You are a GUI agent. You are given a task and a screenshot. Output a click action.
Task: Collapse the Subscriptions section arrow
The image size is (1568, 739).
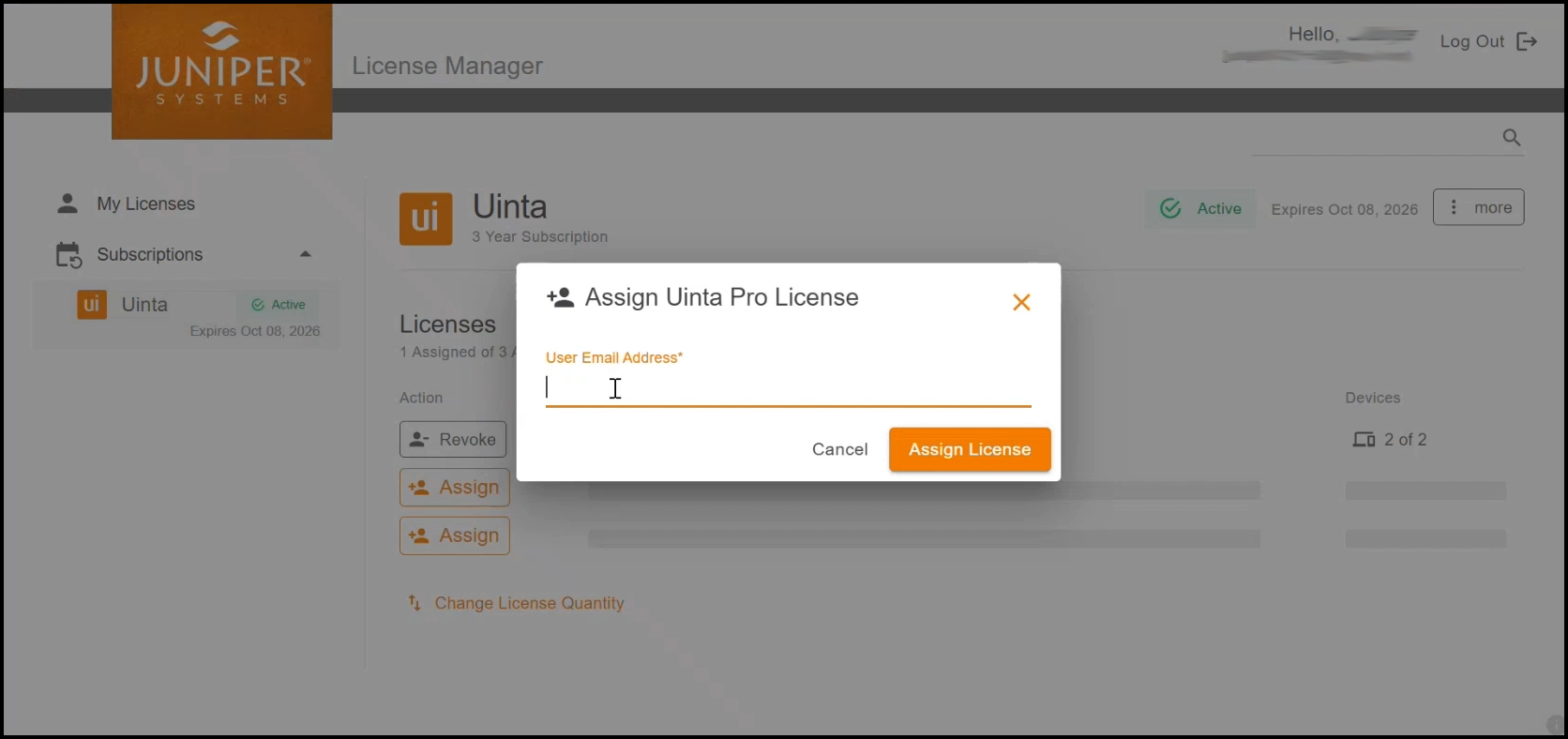(x=305, y=254)
